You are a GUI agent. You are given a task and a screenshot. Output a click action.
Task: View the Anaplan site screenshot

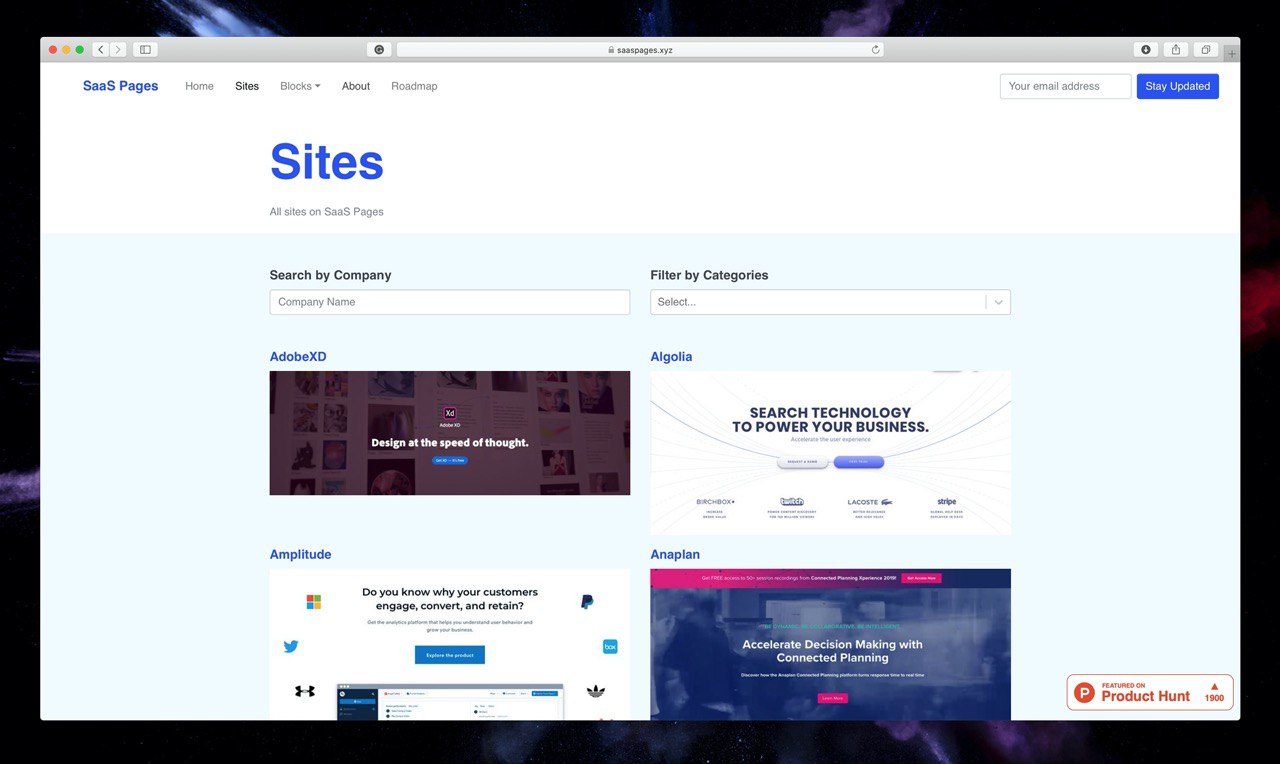tap(830, 644)
